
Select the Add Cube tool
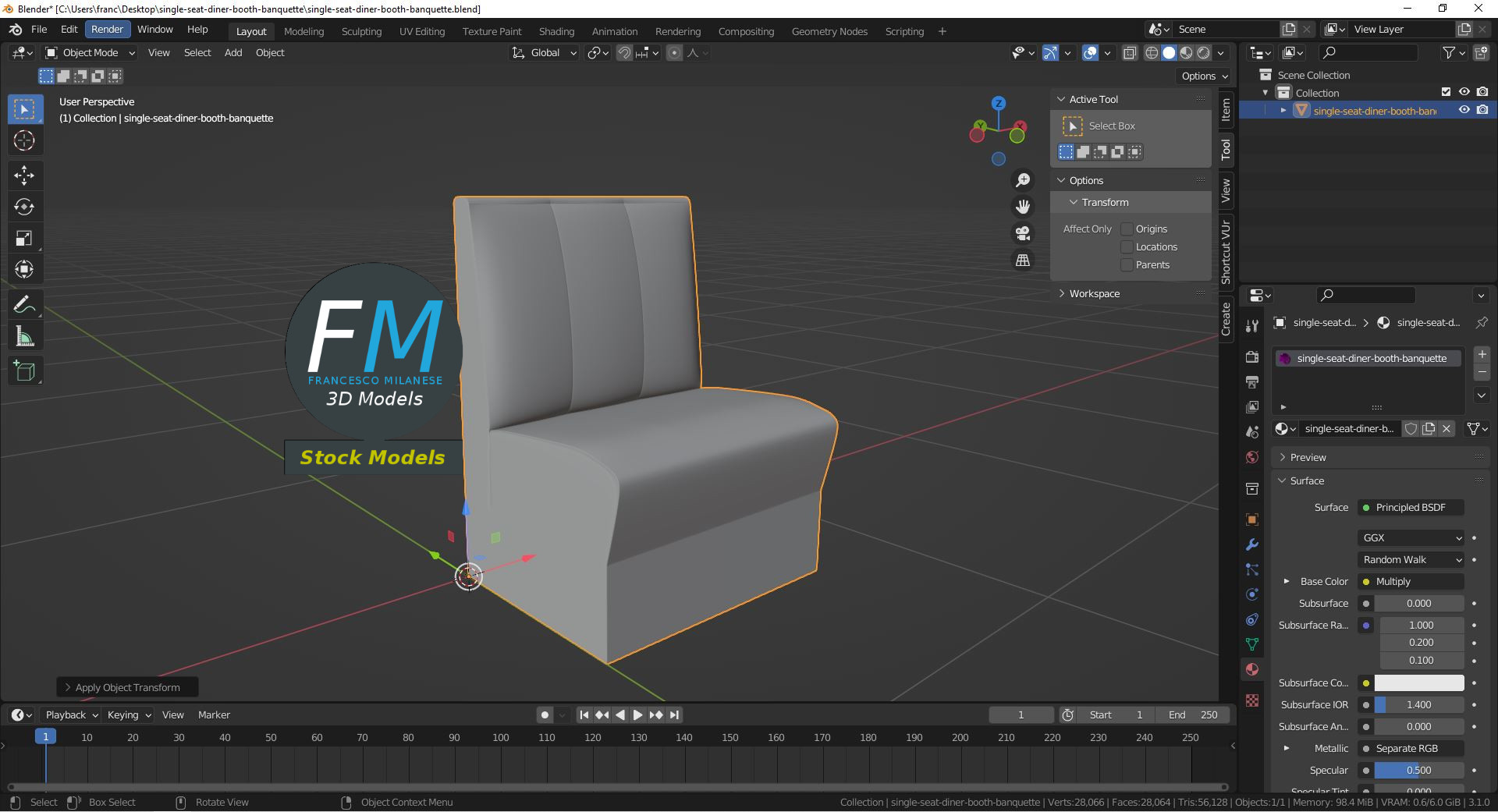click(x=24, y=371)
